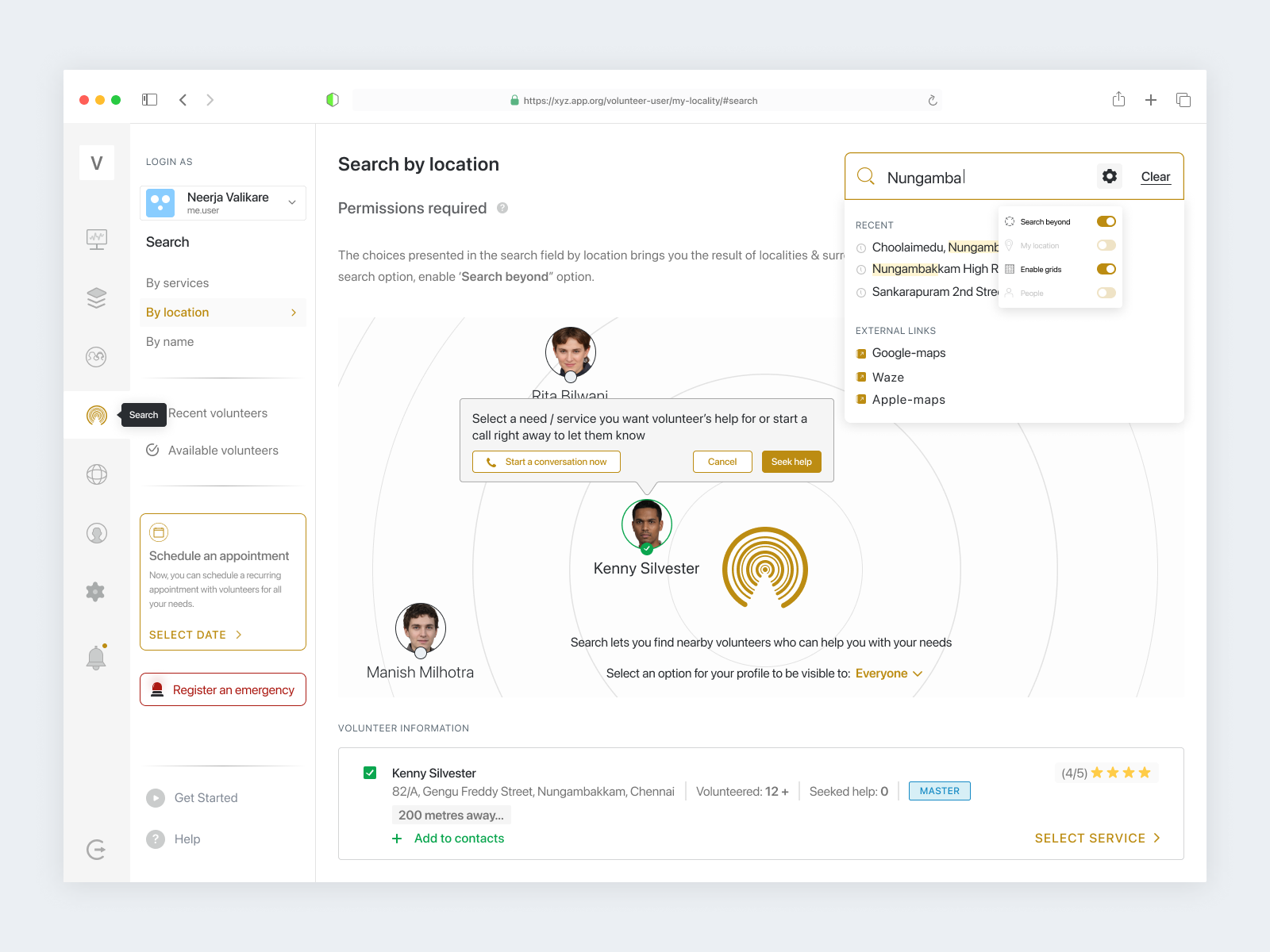
Task: Select the By name search option
Action: (x=171, y=341)
